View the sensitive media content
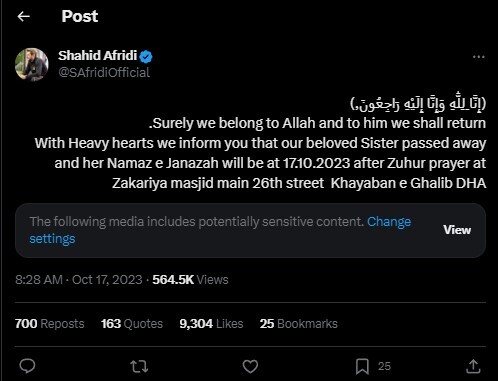Screen dimensions: 498x381 click(457, 230)
